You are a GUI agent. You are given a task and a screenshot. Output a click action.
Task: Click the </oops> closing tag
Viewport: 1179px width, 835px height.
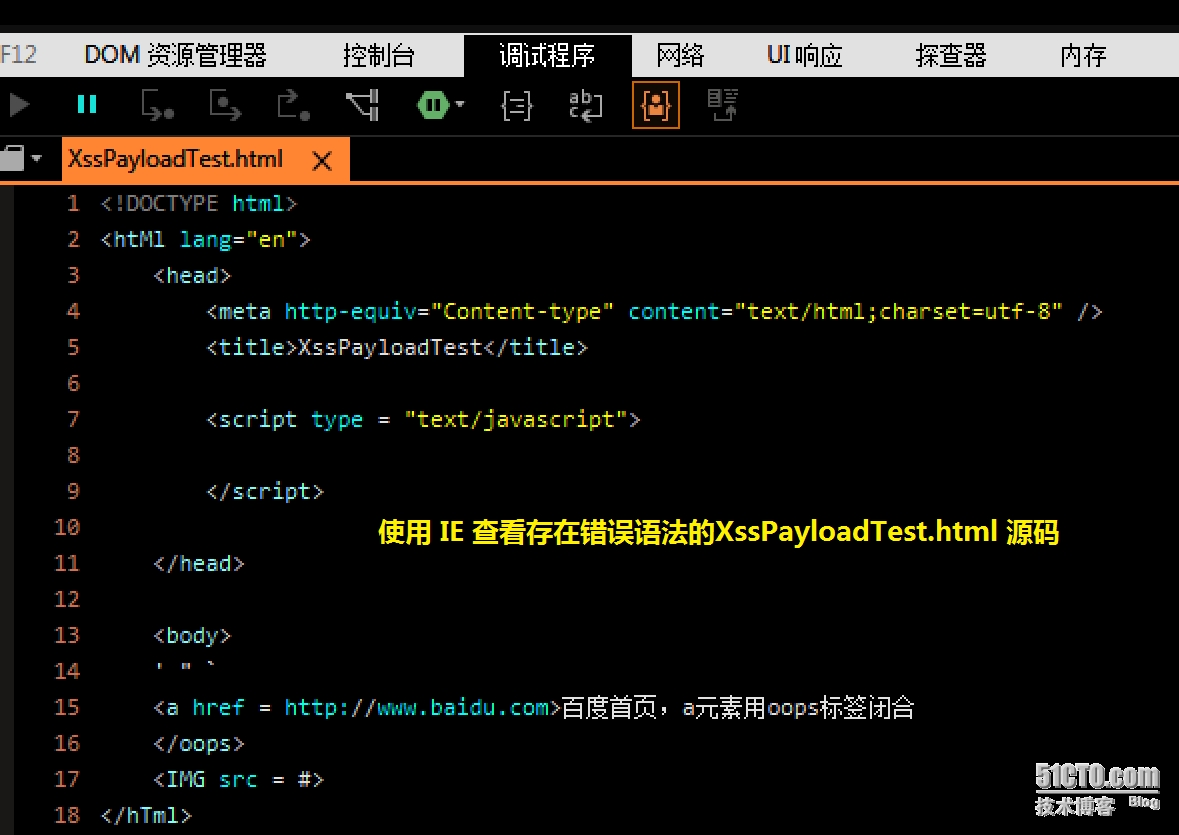pyautogui.click(x=199, y=743)
